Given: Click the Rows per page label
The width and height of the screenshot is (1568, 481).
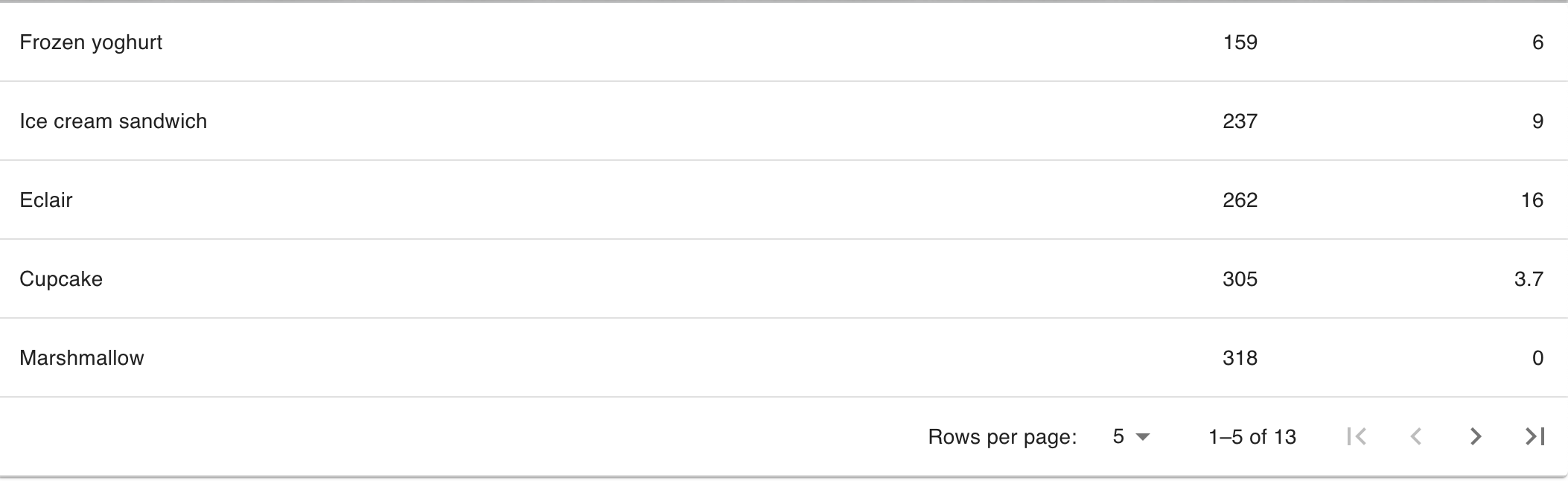Looking at the screenshot, I should [1002, 437].
